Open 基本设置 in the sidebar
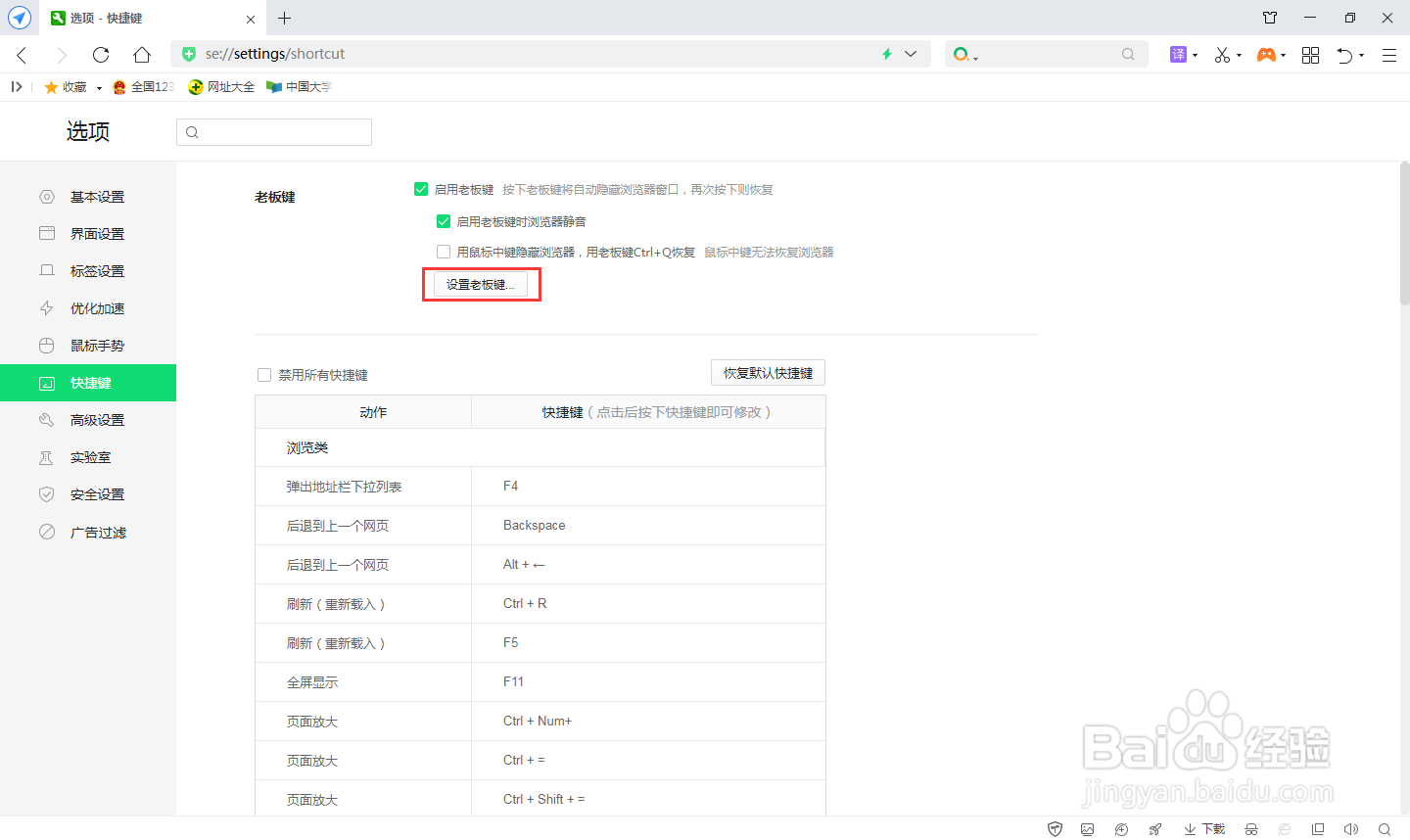Viewport: 1410px width, 840px height. 88,197
